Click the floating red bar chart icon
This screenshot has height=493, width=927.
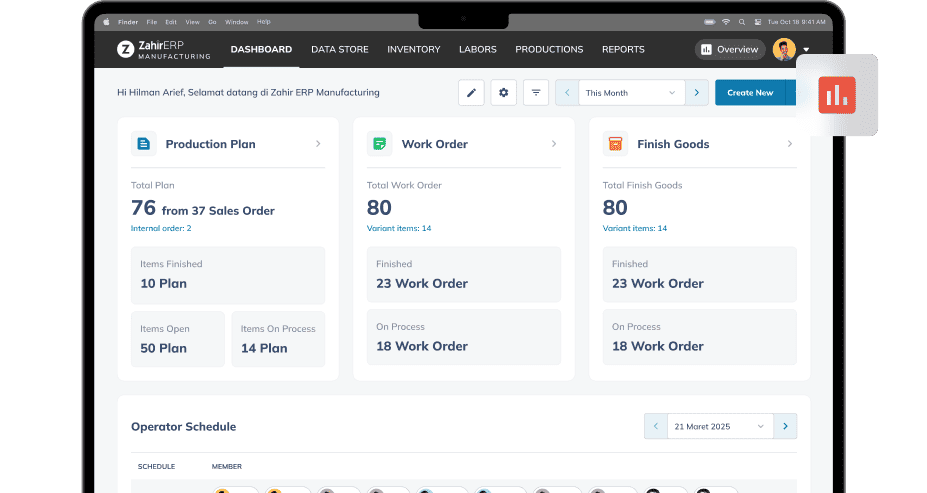(x=837, y=95)
